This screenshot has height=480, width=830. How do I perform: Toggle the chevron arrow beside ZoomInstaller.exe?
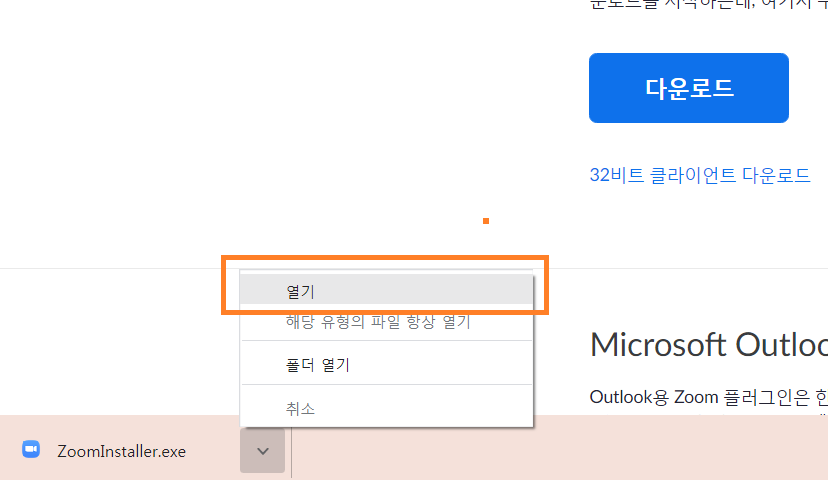coord(263,451)
